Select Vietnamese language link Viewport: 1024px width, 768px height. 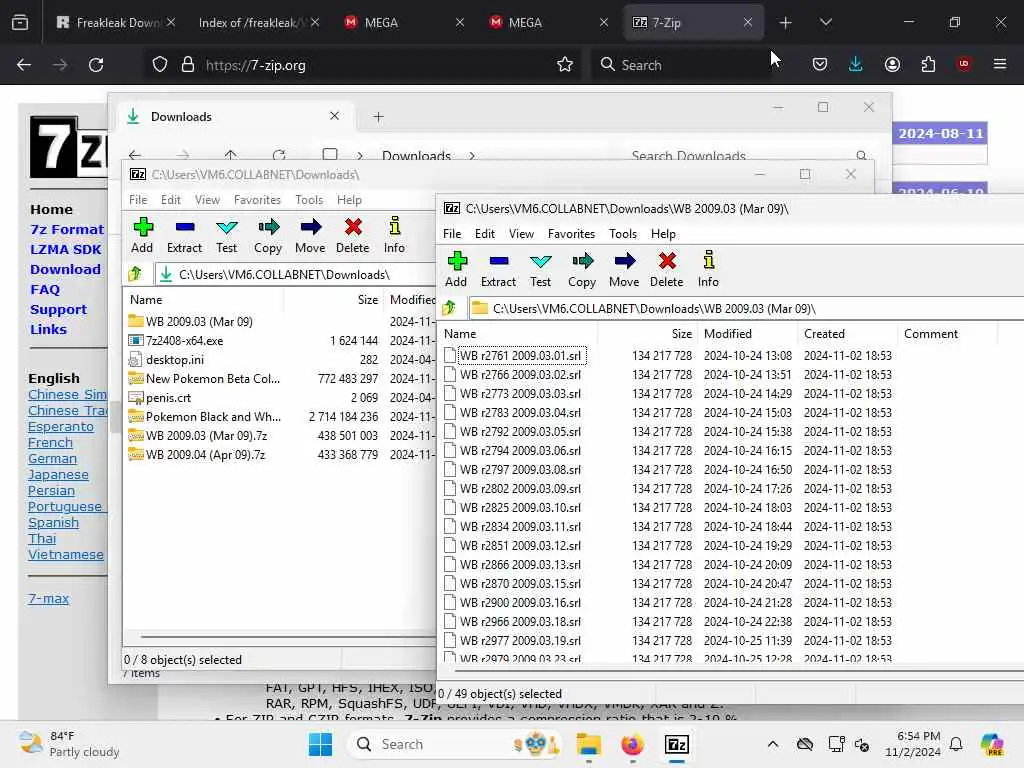click(x=66, y=554)
